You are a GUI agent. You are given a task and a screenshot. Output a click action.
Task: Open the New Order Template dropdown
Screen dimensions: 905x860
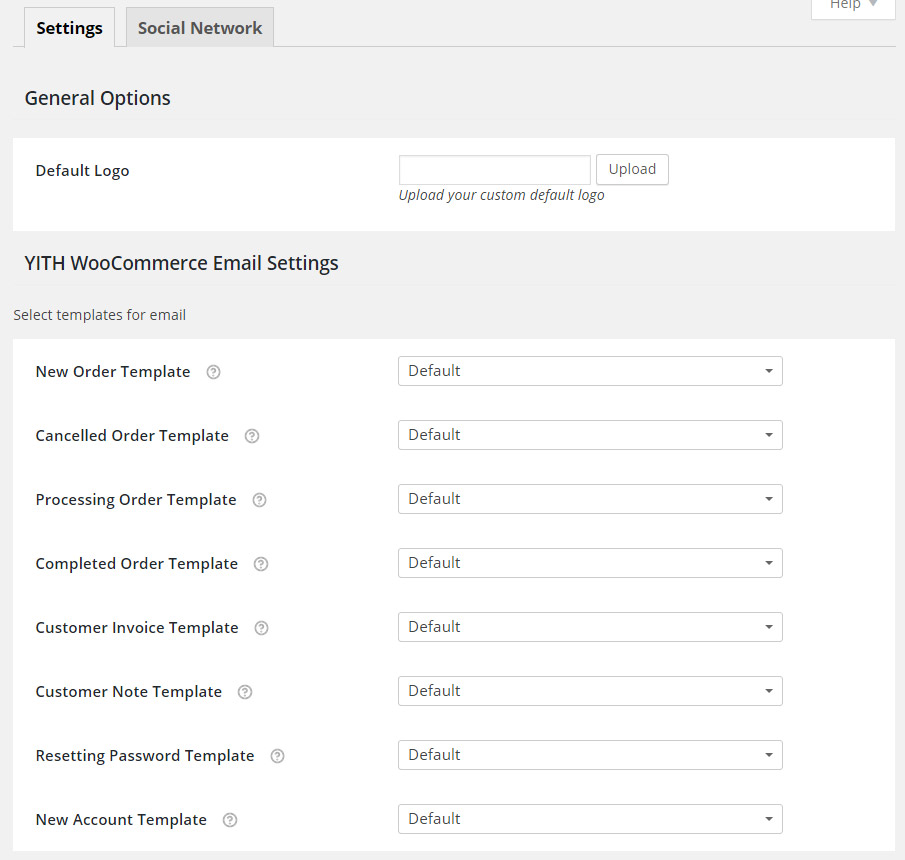pos(590,371)
